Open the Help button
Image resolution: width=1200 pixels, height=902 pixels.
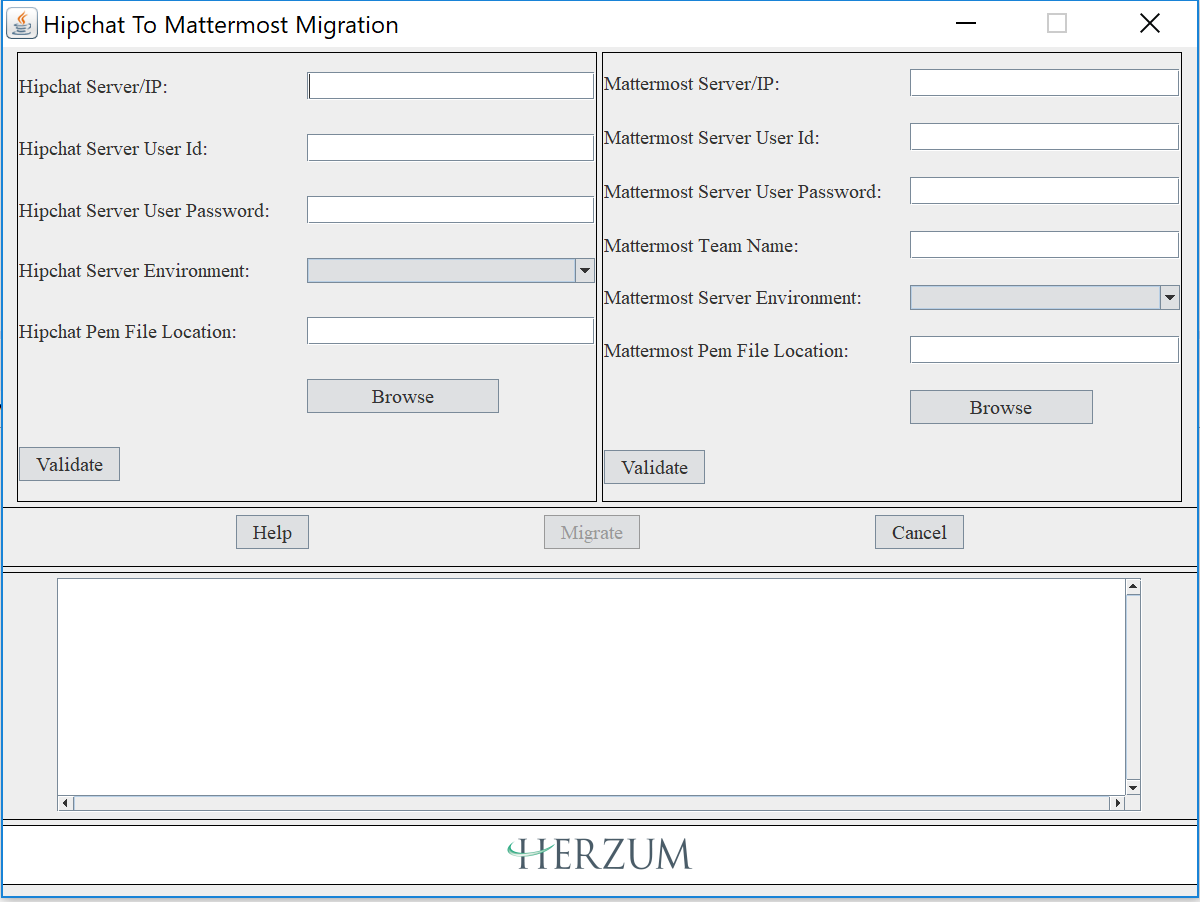click(x=272, y=532)
